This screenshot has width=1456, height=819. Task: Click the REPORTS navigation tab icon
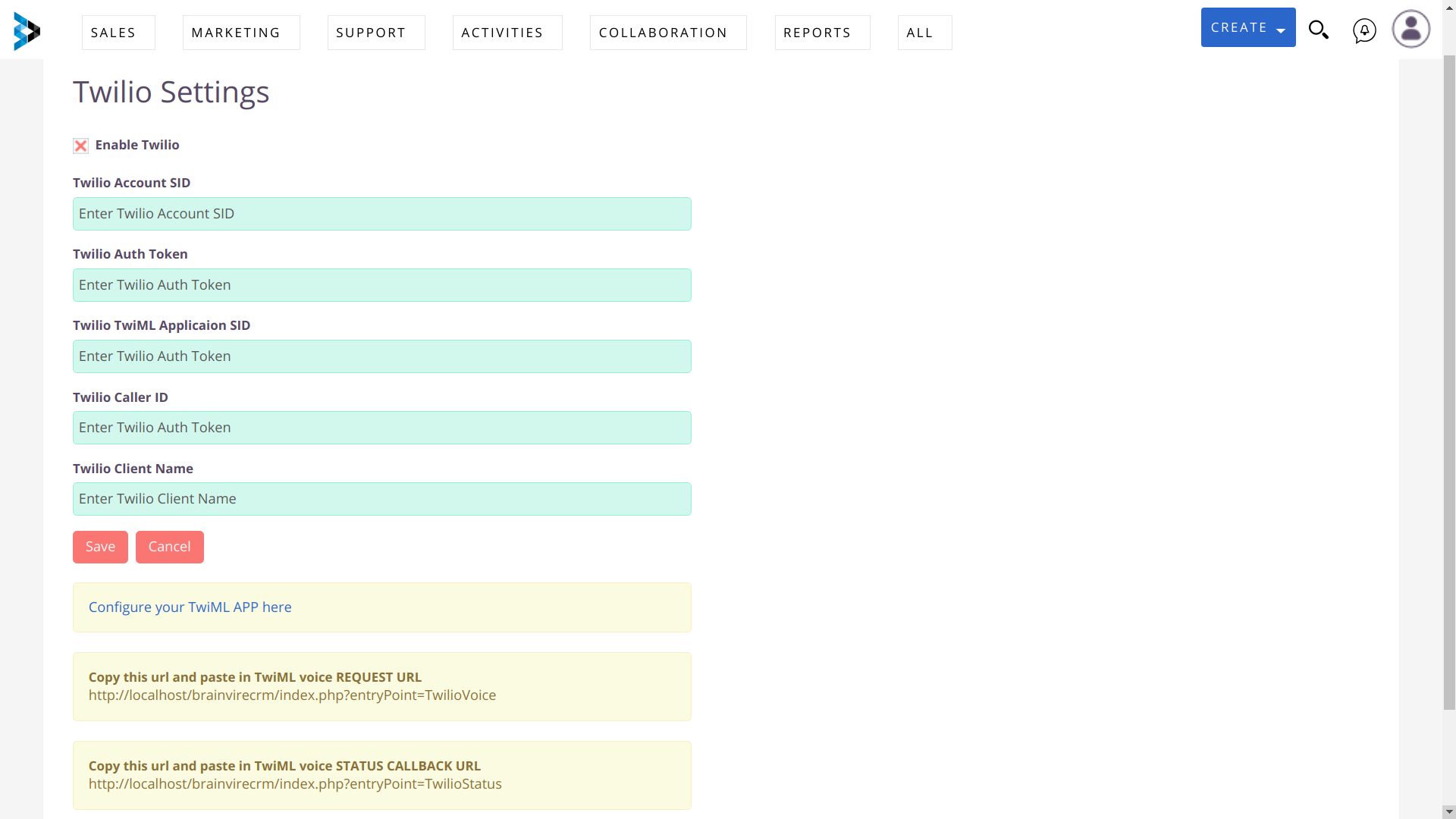click(x=817, y=32)
